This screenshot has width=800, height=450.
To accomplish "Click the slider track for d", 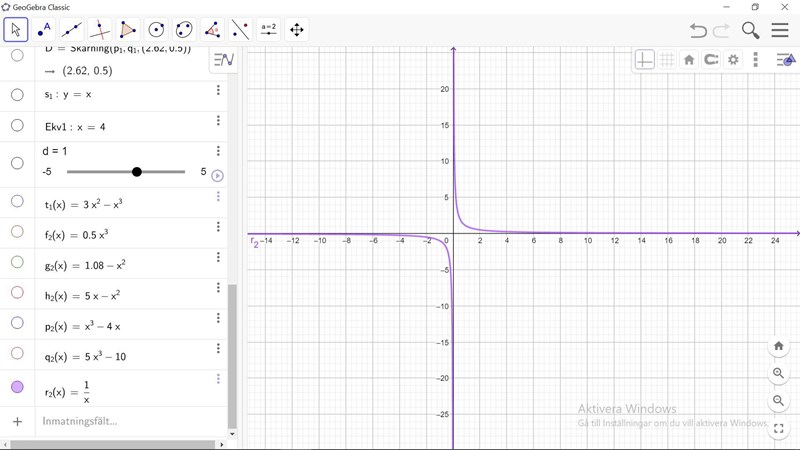I will tap(100, 172).
